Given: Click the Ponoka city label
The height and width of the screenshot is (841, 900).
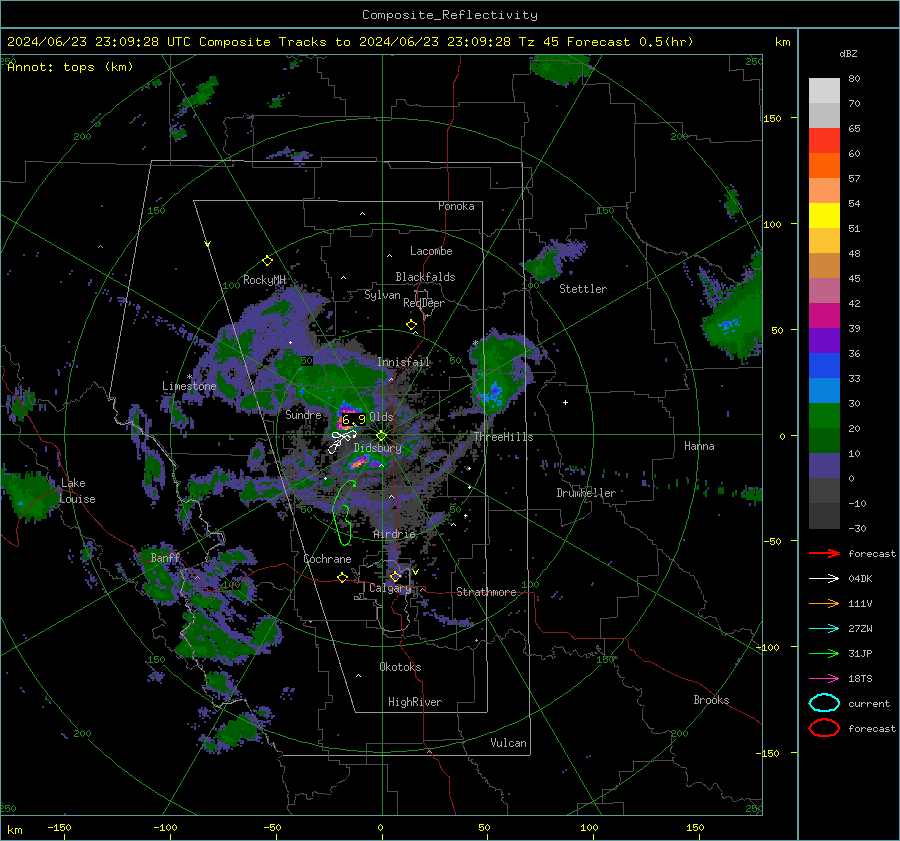Looking at the screenshot, I should click(x=456, y=206).
